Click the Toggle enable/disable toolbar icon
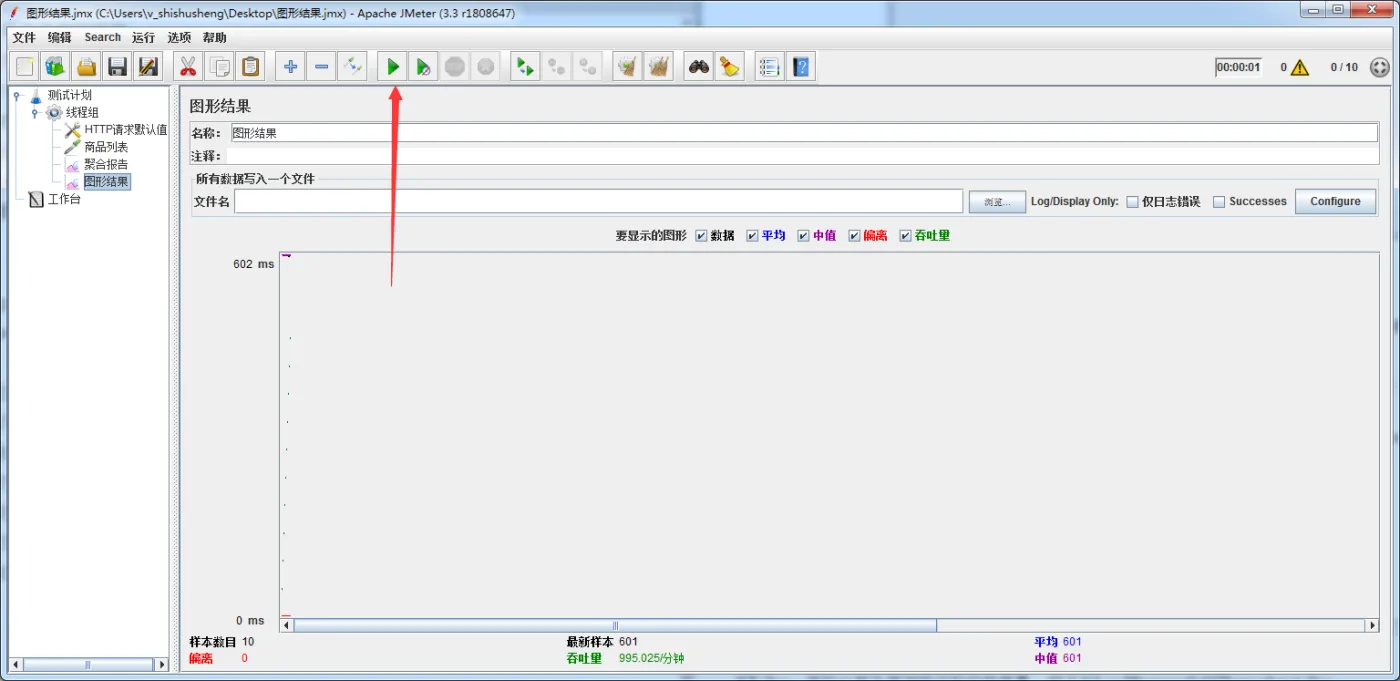The image size is (1400, 681). pos(352,67)
